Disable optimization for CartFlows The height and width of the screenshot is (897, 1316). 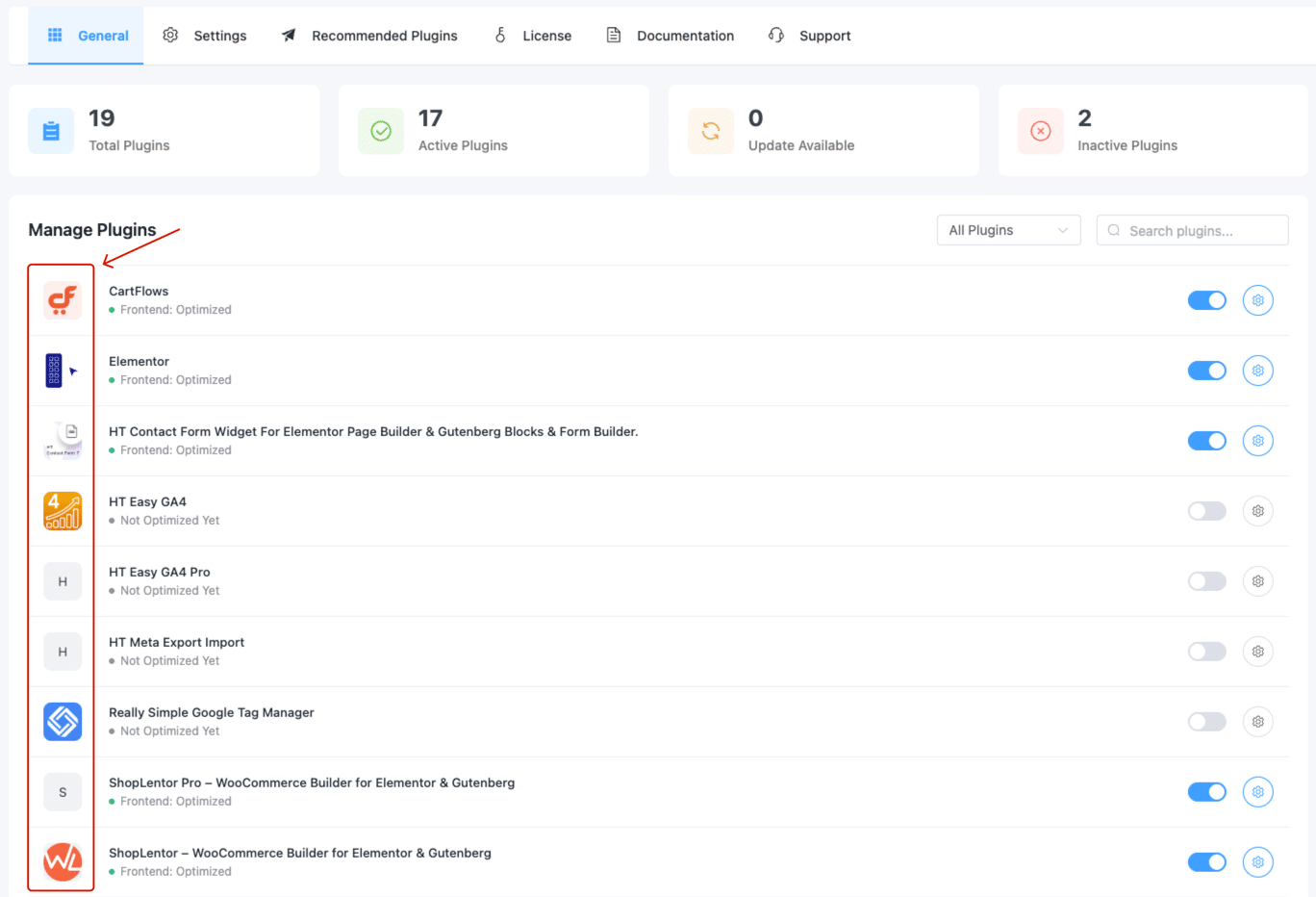click(x=1206, y=299)
